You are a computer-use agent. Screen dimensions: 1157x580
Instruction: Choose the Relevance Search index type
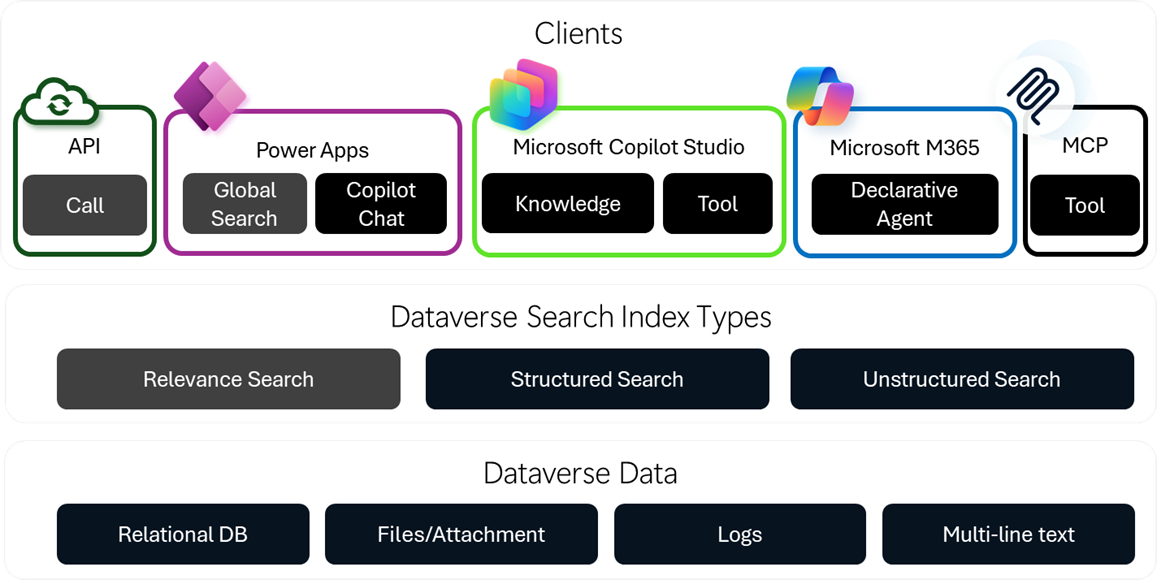pos(228,379)
